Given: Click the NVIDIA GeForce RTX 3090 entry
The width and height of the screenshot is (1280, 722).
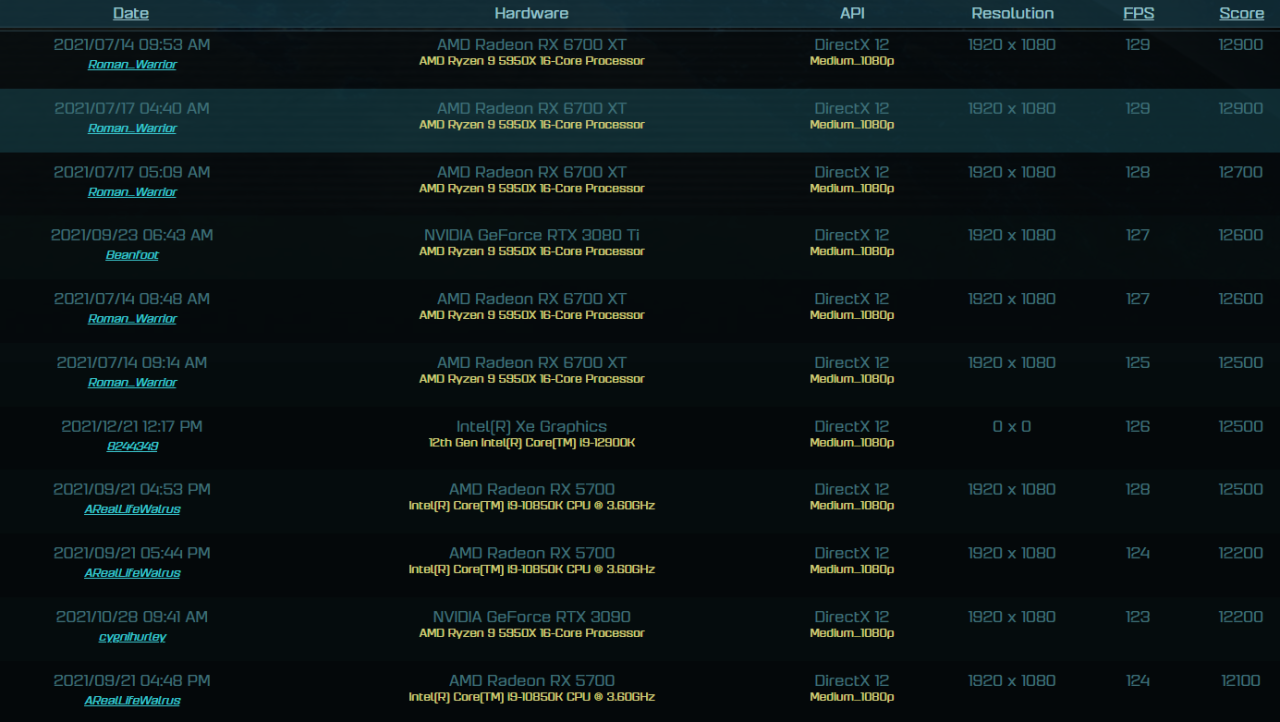Looking at the screenshot, I should point(531,617).
